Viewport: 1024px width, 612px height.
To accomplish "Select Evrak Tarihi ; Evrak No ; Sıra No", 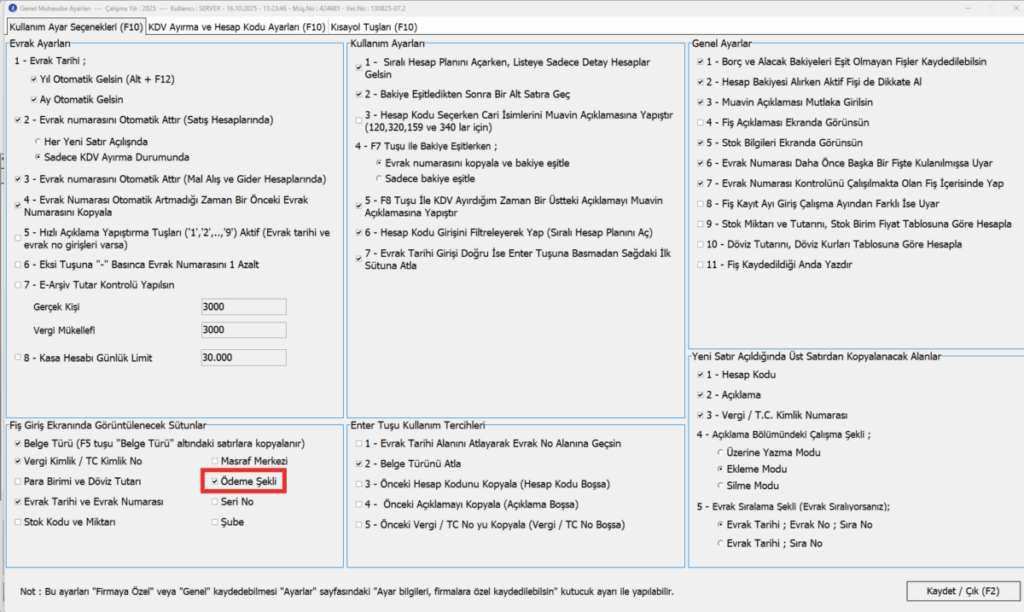I will point(720,524).
